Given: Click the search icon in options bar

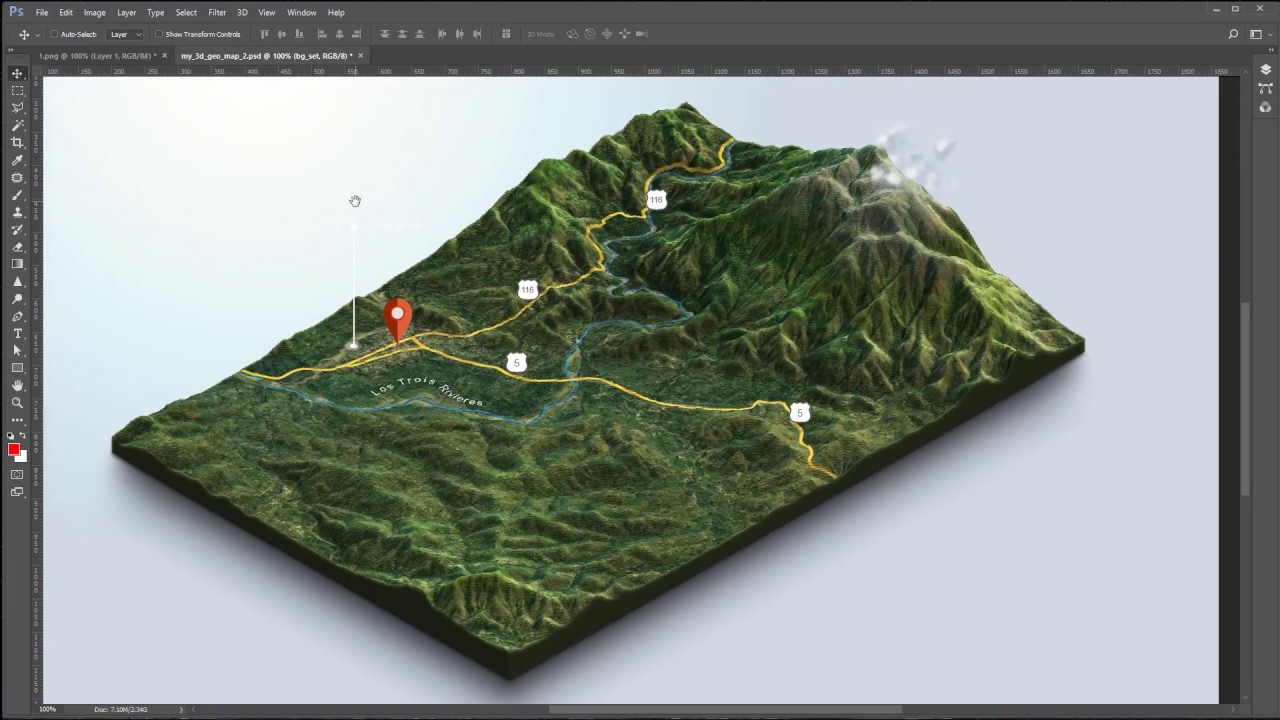Looking at the screenshot, I should pos(1233,34).
